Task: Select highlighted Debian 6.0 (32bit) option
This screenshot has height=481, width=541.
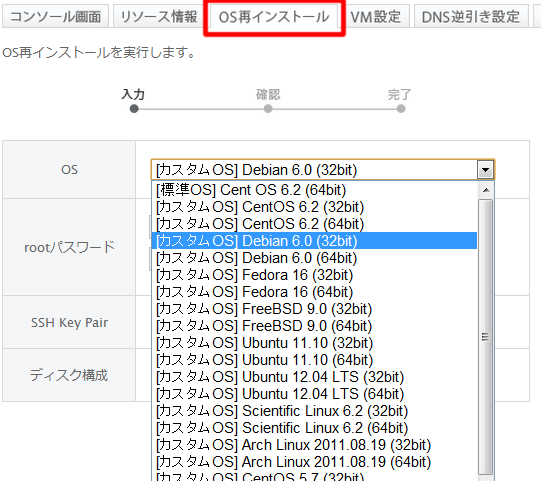Action: coord(314,241)
